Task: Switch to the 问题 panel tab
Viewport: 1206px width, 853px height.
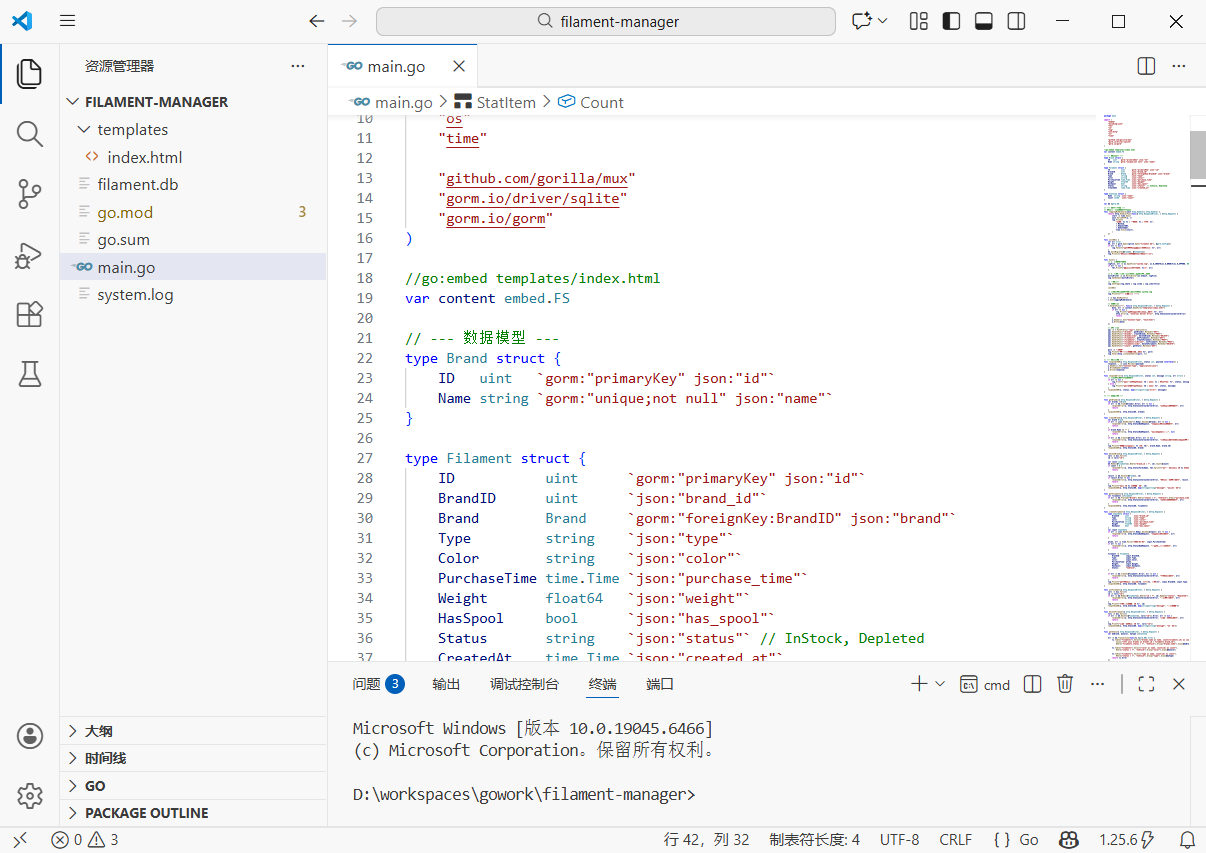Action: [367, 684]
